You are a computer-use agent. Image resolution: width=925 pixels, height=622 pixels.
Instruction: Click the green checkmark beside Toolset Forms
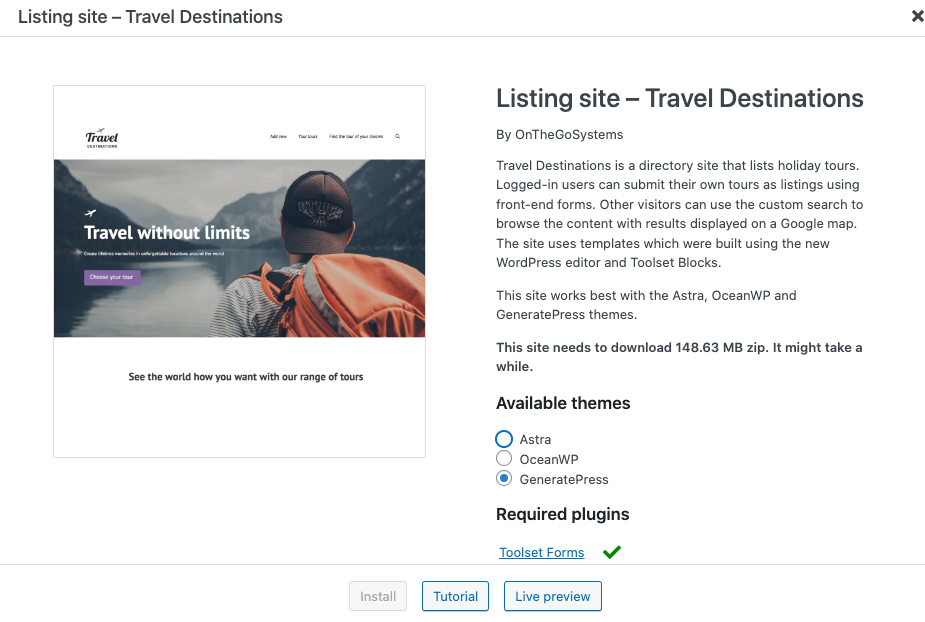612,552
